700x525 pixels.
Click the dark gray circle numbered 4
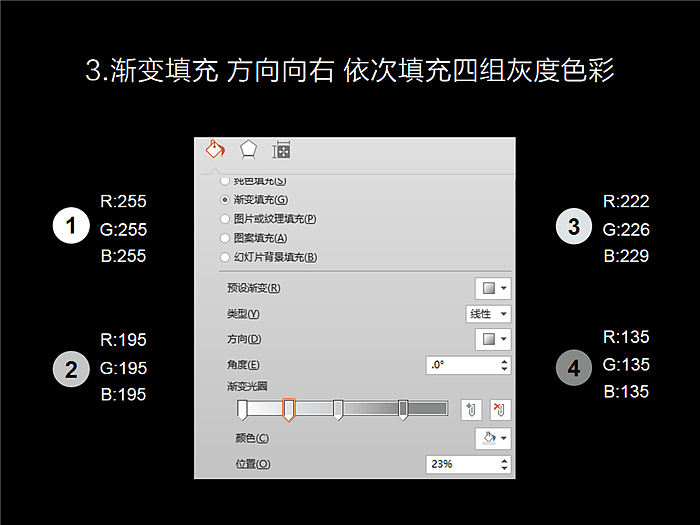(x=574, y=368)
